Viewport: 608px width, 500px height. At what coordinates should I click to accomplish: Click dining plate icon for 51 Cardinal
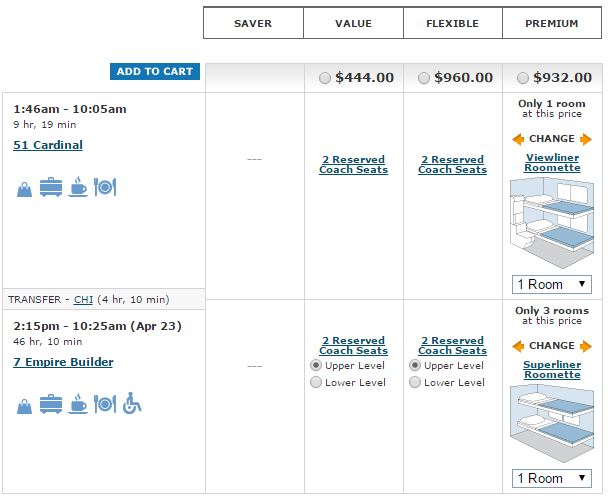click(105, 187)
